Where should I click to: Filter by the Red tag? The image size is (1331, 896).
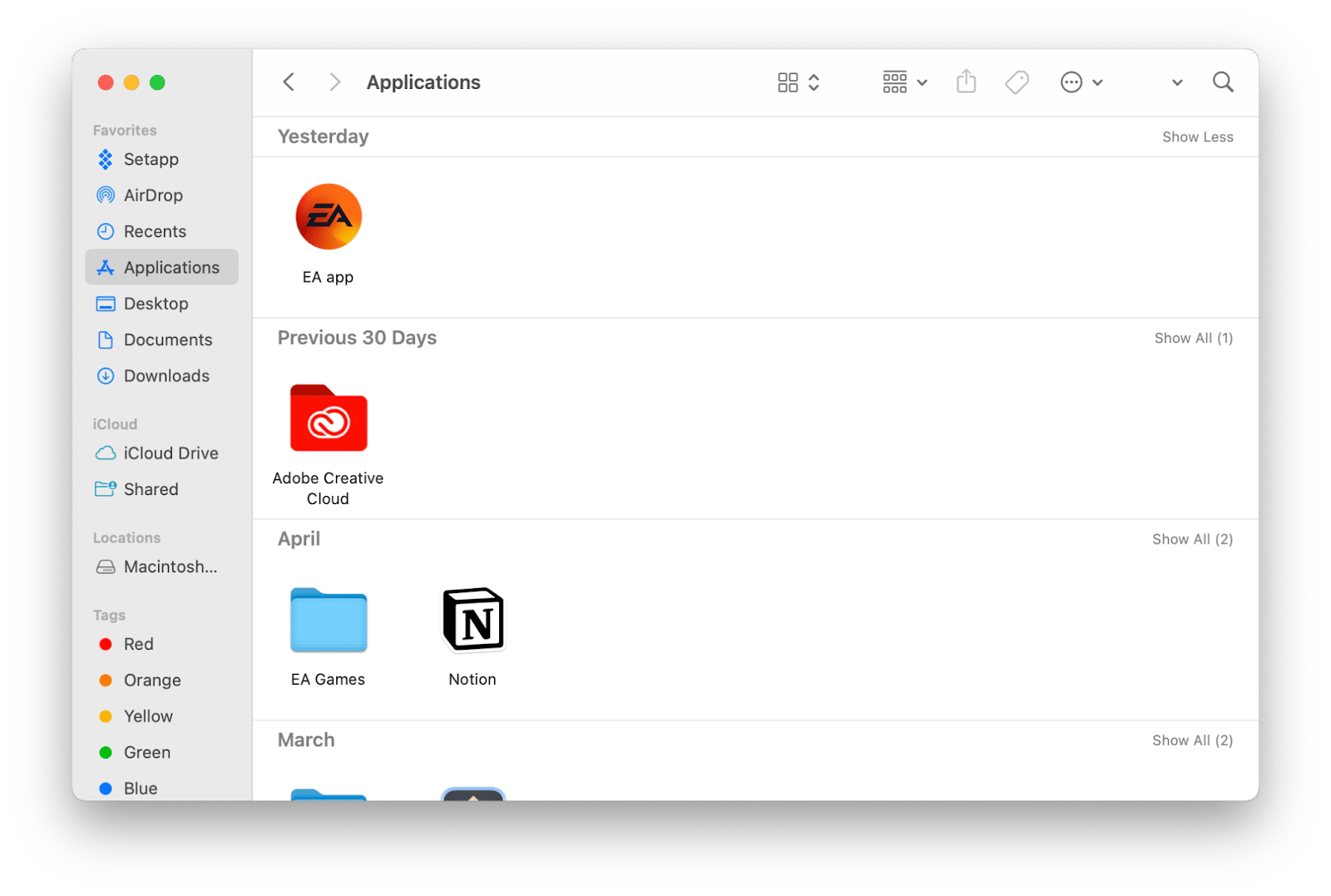pyautogui.click(x=161, y=644)
